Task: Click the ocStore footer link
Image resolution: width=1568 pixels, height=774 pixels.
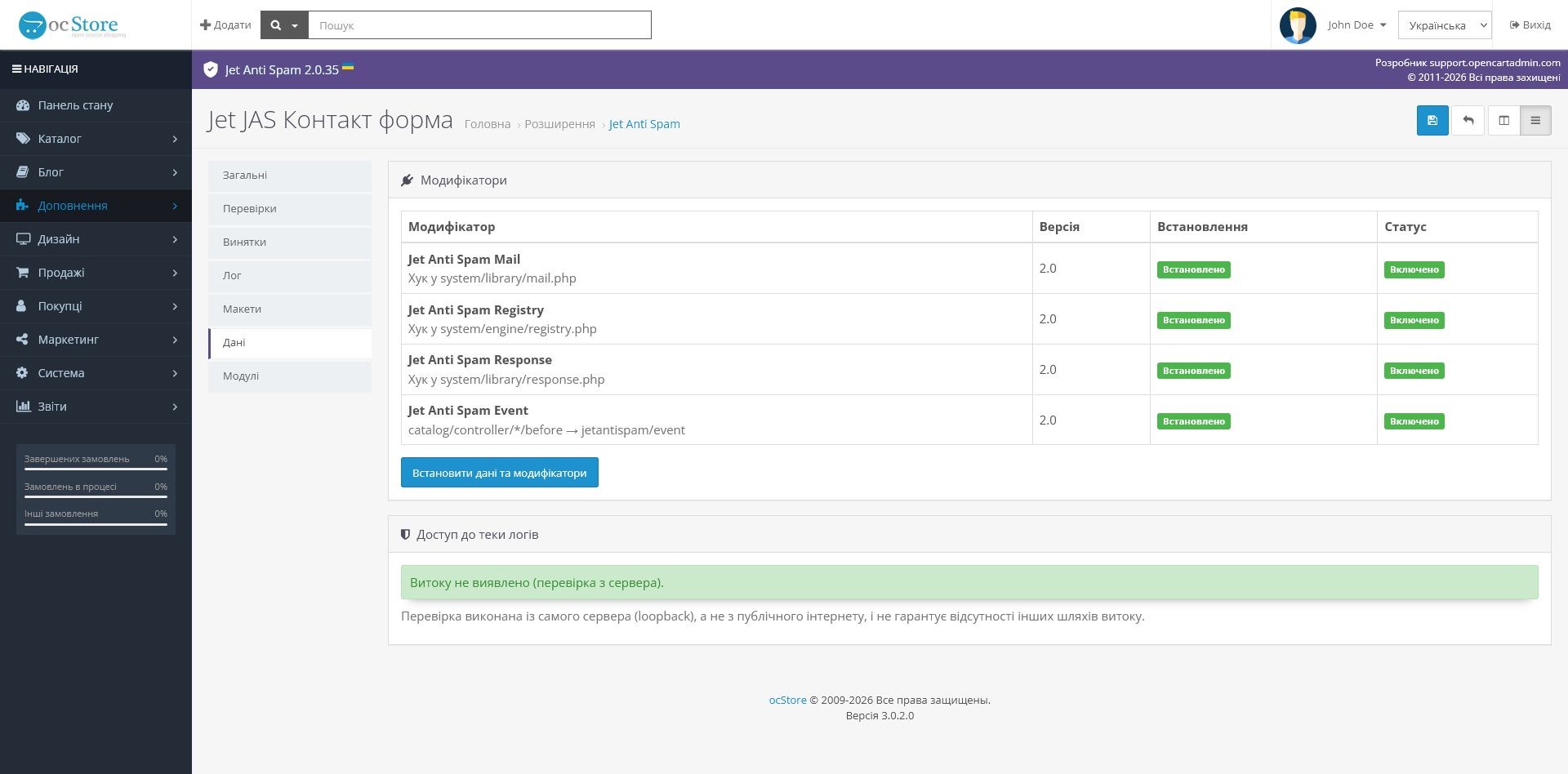Action: pyautogui.click(x=787, y=700)
